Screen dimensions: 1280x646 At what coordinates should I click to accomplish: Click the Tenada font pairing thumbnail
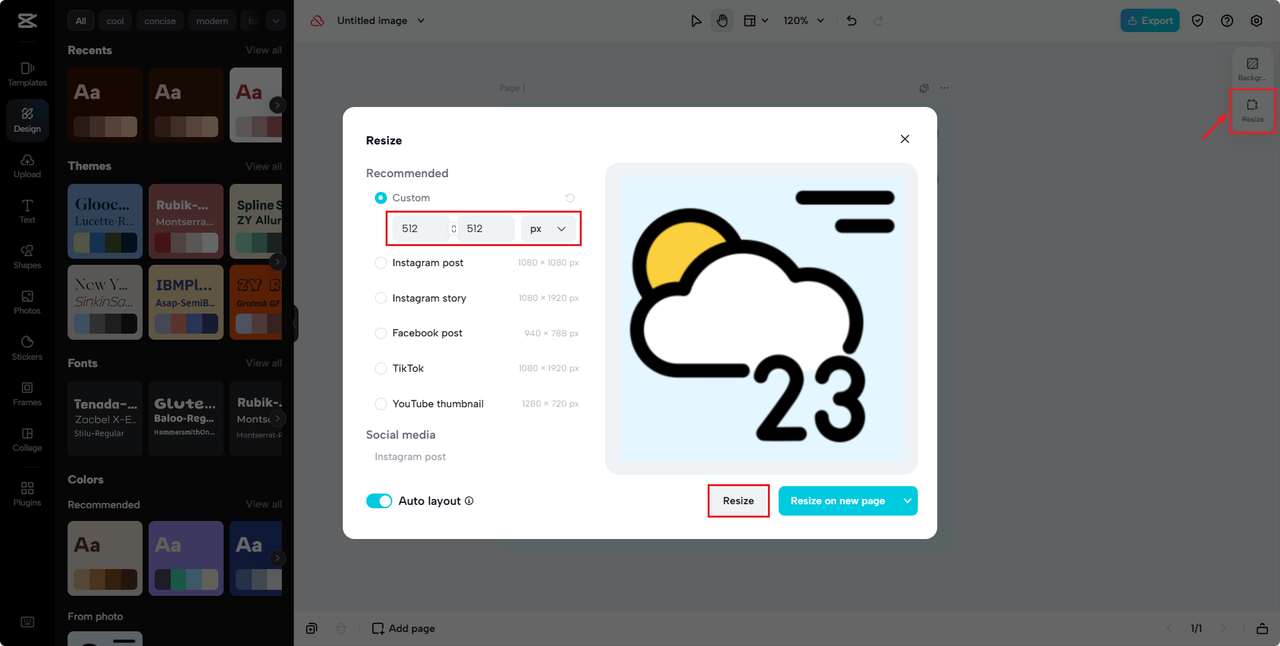tap(105, 418)
